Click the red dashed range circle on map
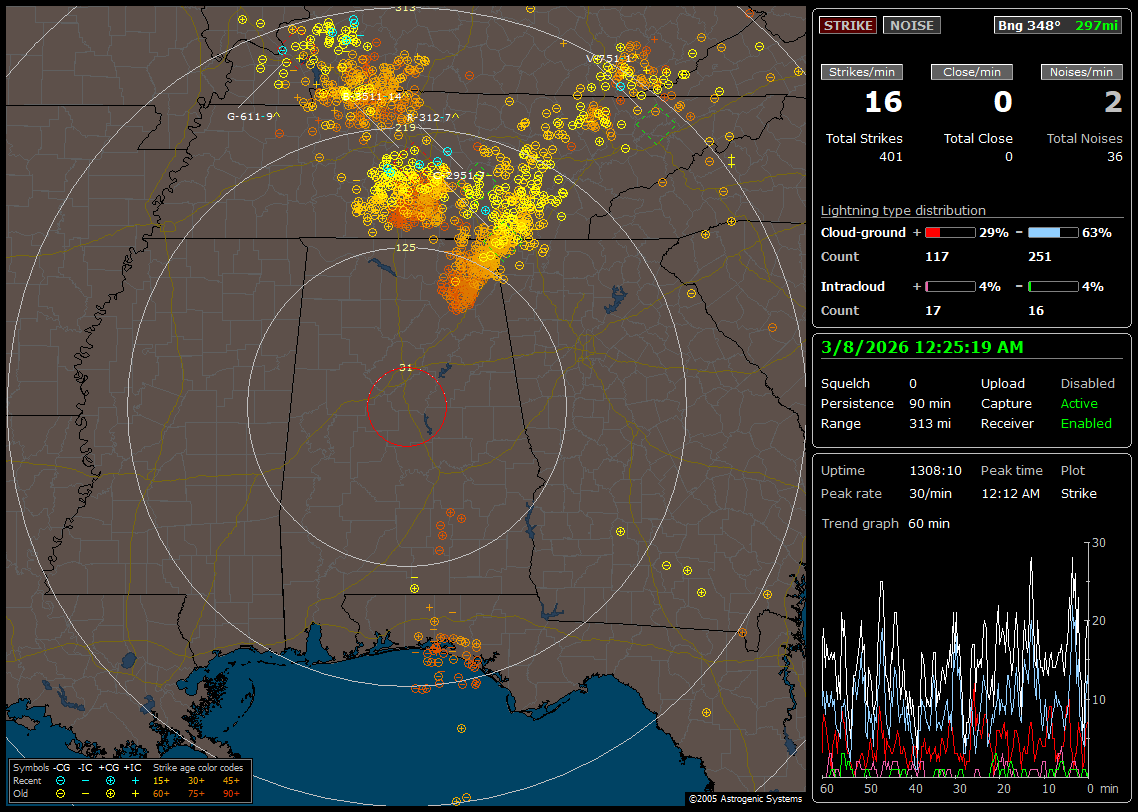This screenshot has width=1138, height=812. (x=406, y=407)
